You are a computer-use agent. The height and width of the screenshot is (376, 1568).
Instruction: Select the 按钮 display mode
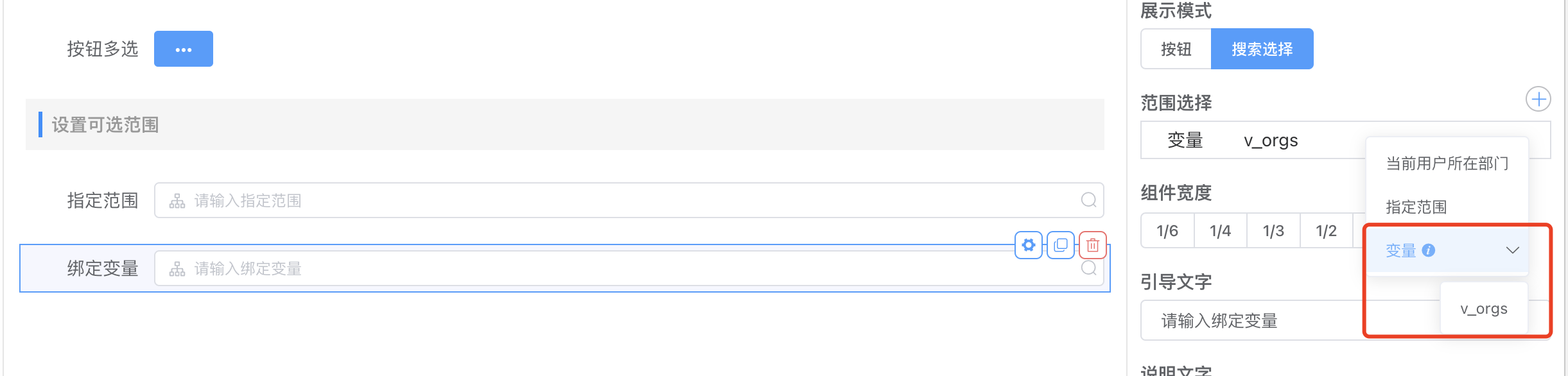click(1176, 49)
